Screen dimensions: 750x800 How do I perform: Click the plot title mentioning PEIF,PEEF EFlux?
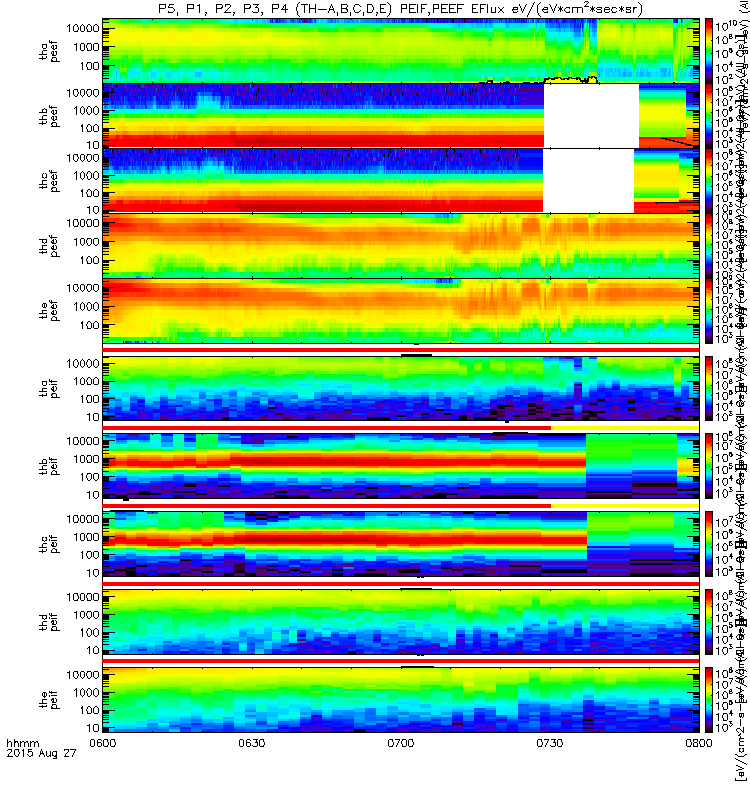[401, 9]
